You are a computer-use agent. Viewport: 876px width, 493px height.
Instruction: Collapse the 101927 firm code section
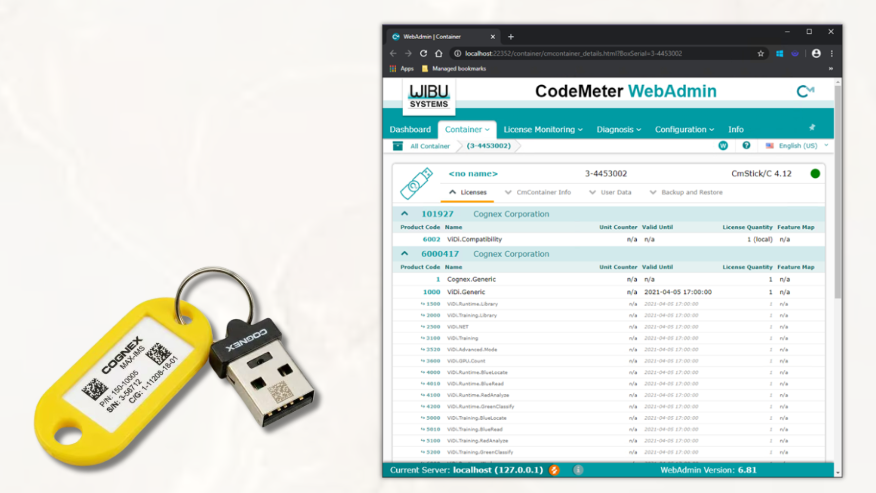404,214
